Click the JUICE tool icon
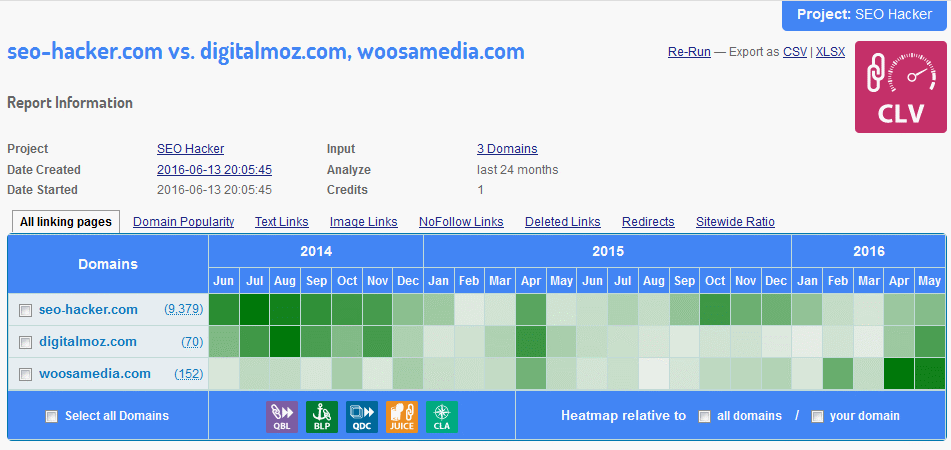Screen dimensions: 951x450 [x=401, y=416]
